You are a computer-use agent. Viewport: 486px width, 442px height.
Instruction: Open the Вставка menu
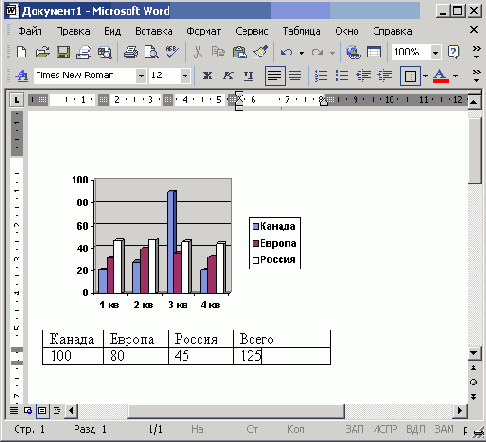coord(154,31)
